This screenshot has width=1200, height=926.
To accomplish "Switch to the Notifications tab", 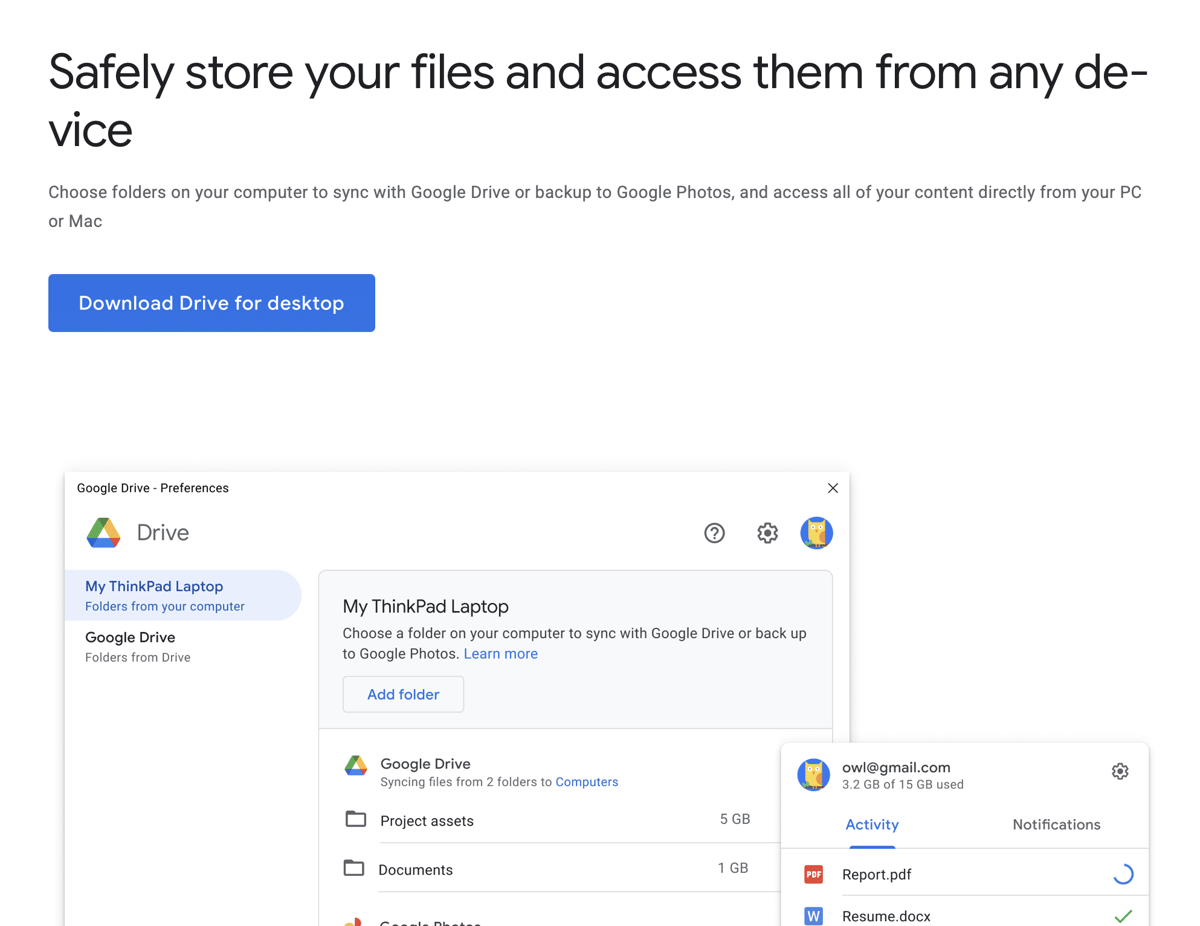I will point(1056,825).
